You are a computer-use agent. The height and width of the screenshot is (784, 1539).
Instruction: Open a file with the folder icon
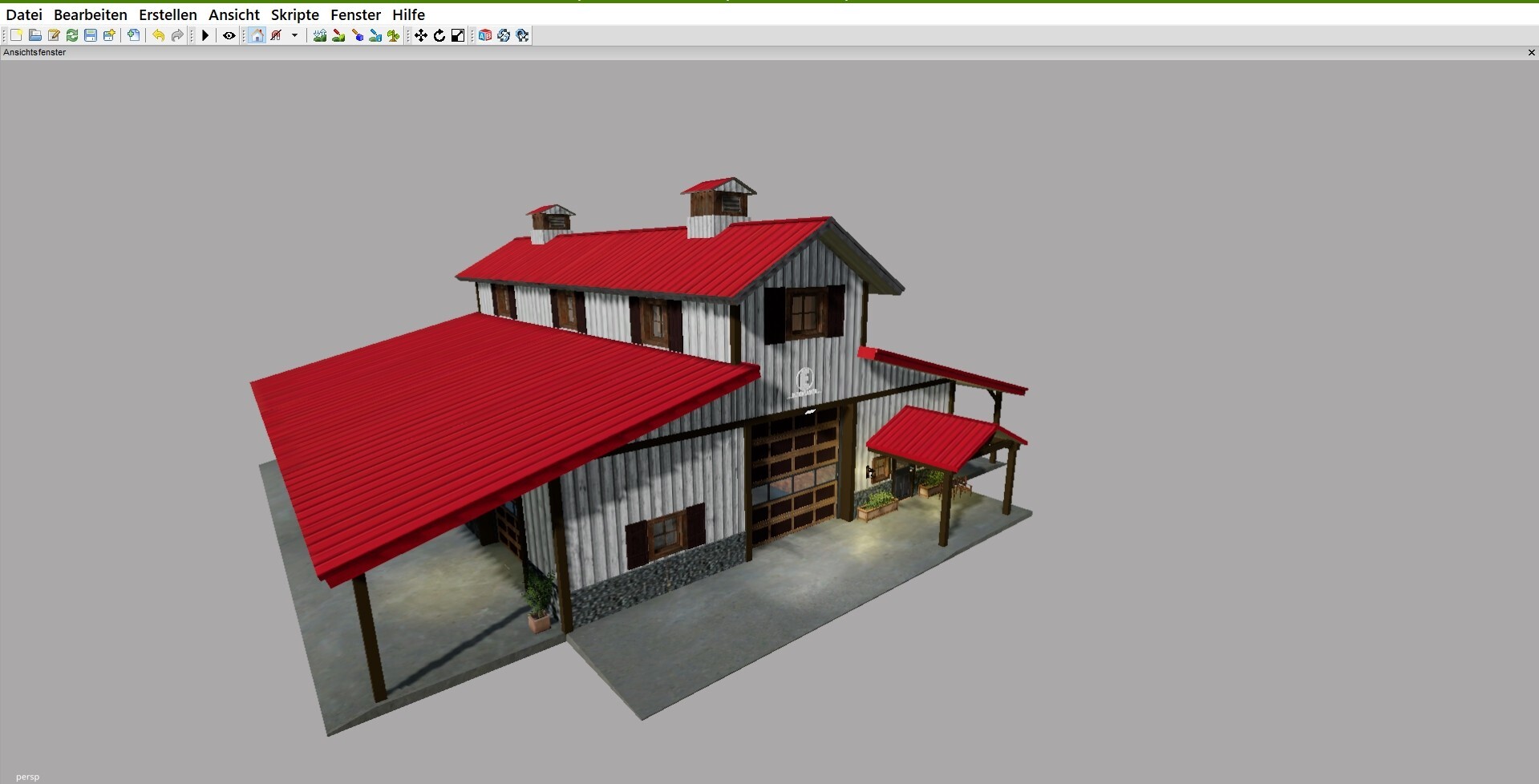click(34, 35)
